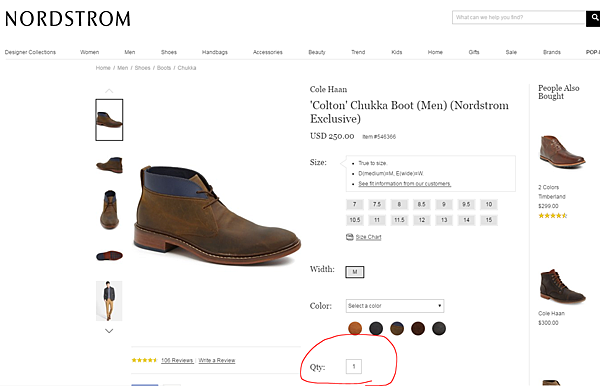
Task: Click the five-star rating icons
Action: 144,360
